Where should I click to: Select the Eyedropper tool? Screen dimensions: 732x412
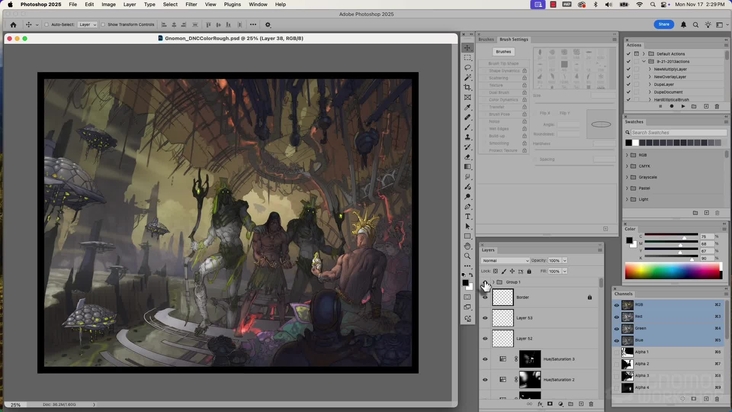pos(467,108)
